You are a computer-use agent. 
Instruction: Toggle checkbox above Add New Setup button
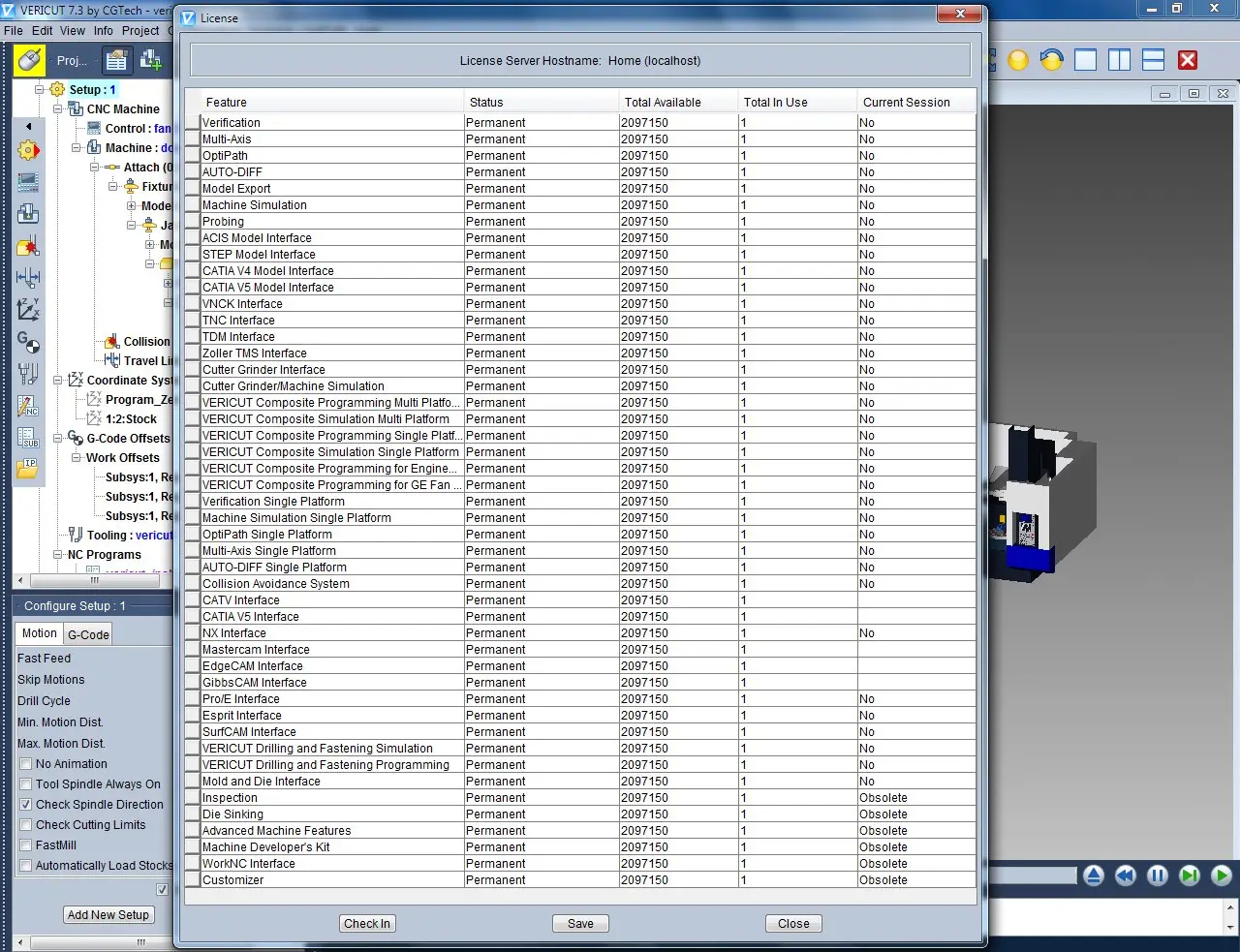162,889
